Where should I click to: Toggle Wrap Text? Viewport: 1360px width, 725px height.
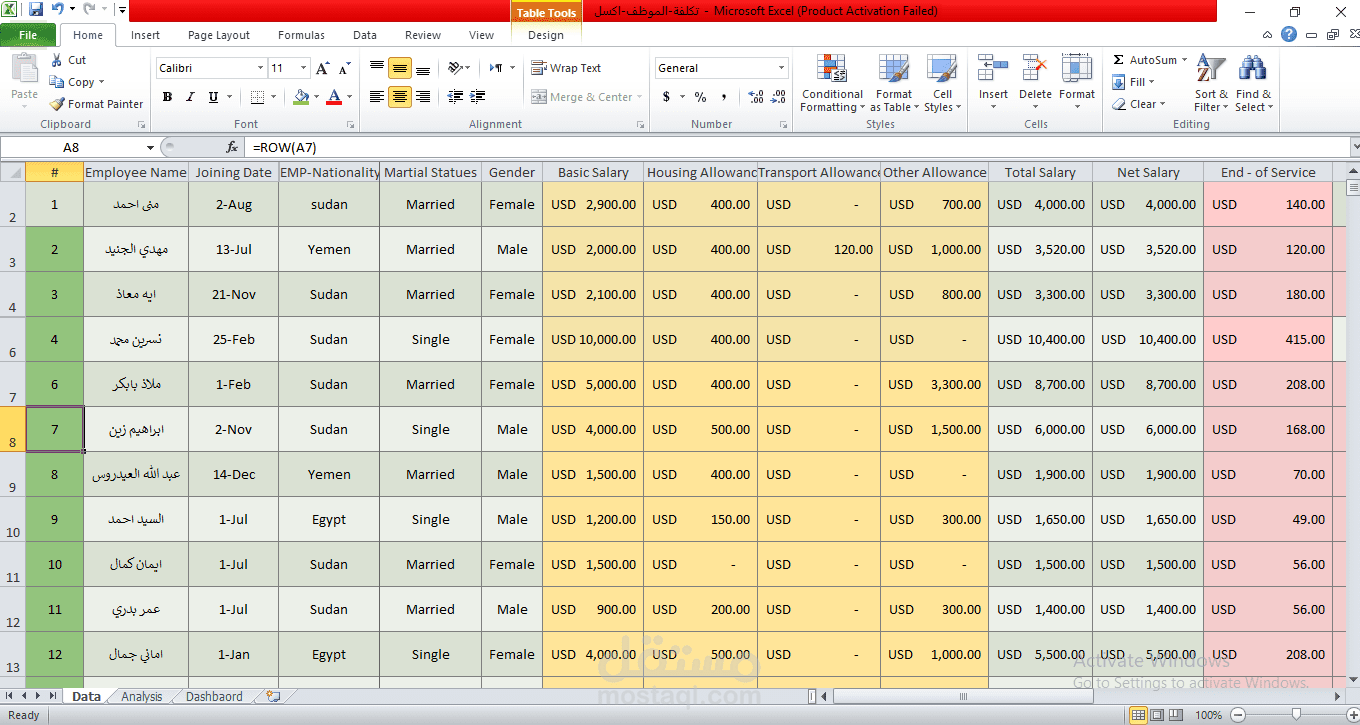coord(566,68)
